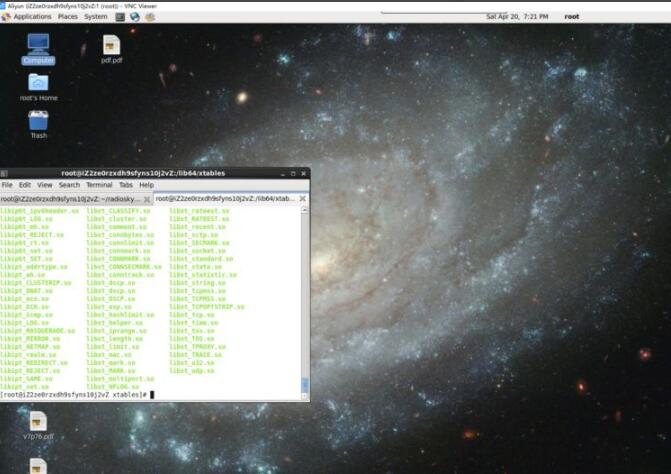Click libxt_standard.so in the listing
671x474 pixels.
coord(201,259)
